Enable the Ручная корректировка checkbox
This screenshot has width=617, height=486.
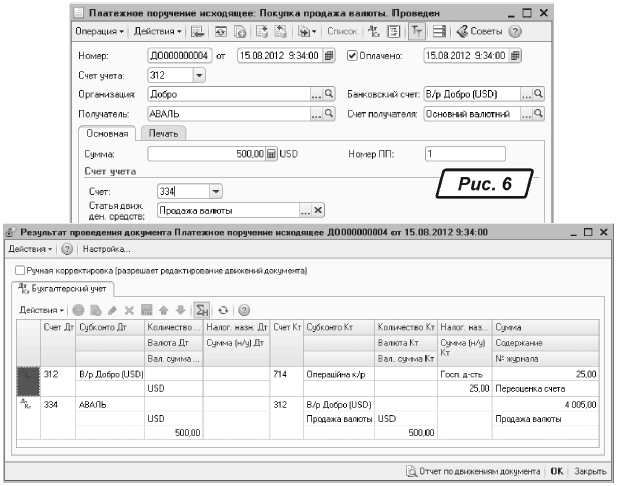pyautogui.click(x=21, y=270)
